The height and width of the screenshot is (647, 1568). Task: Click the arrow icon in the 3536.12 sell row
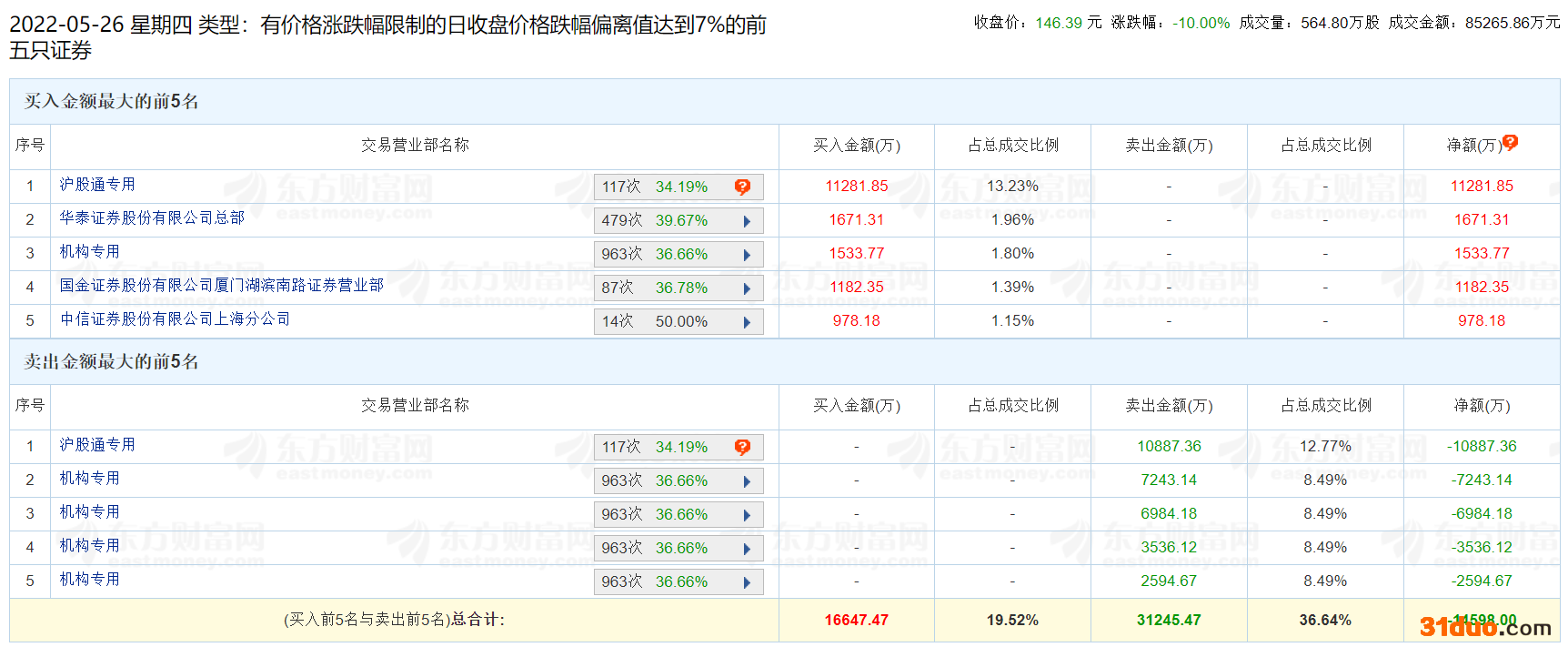coord(747,549)
